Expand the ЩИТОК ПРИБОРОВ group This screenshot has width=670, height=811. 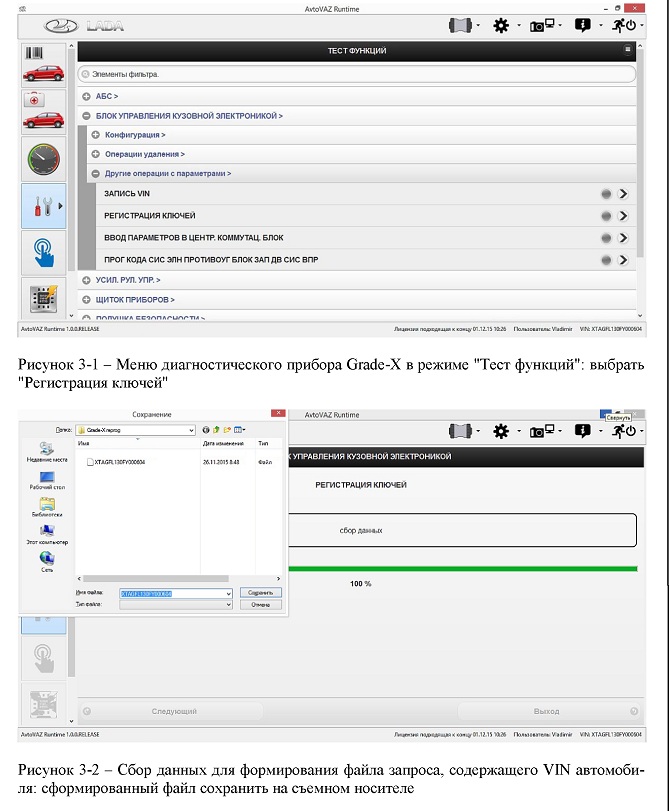pyautogui.click(x=86, y=299)
